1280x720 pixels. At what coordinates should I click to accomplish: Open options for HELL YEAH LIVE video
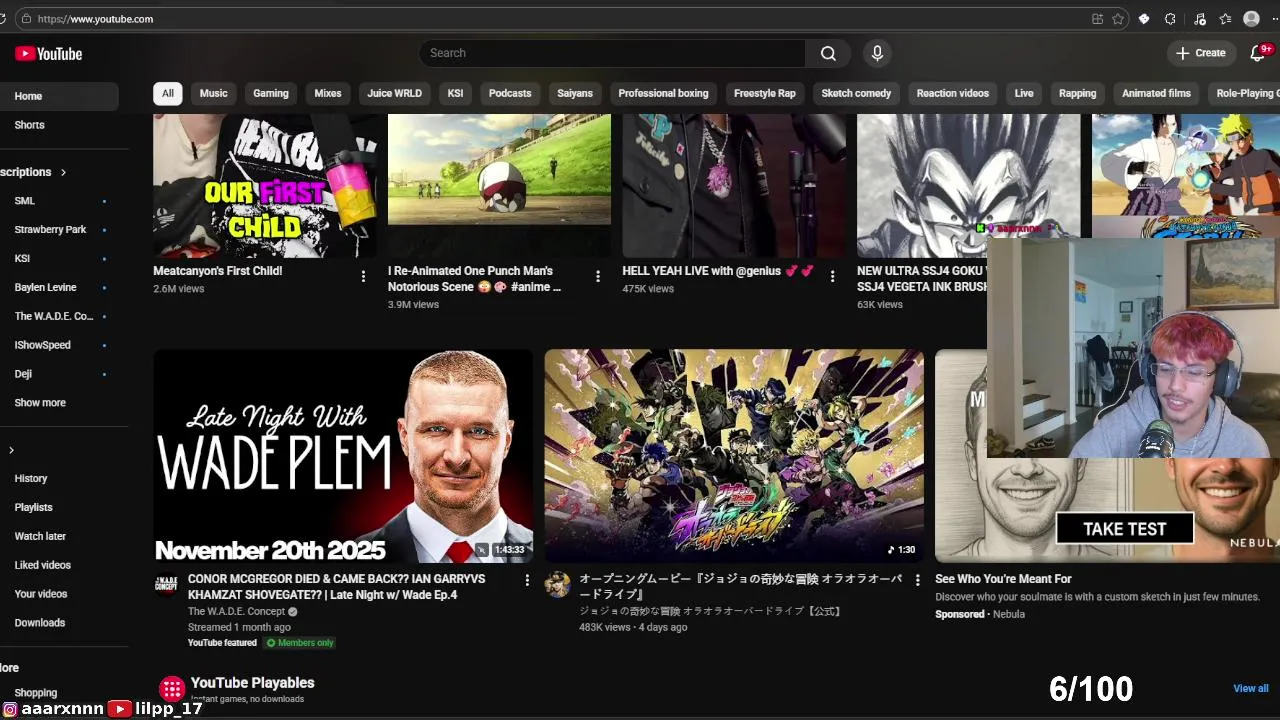tap(832, 276)
